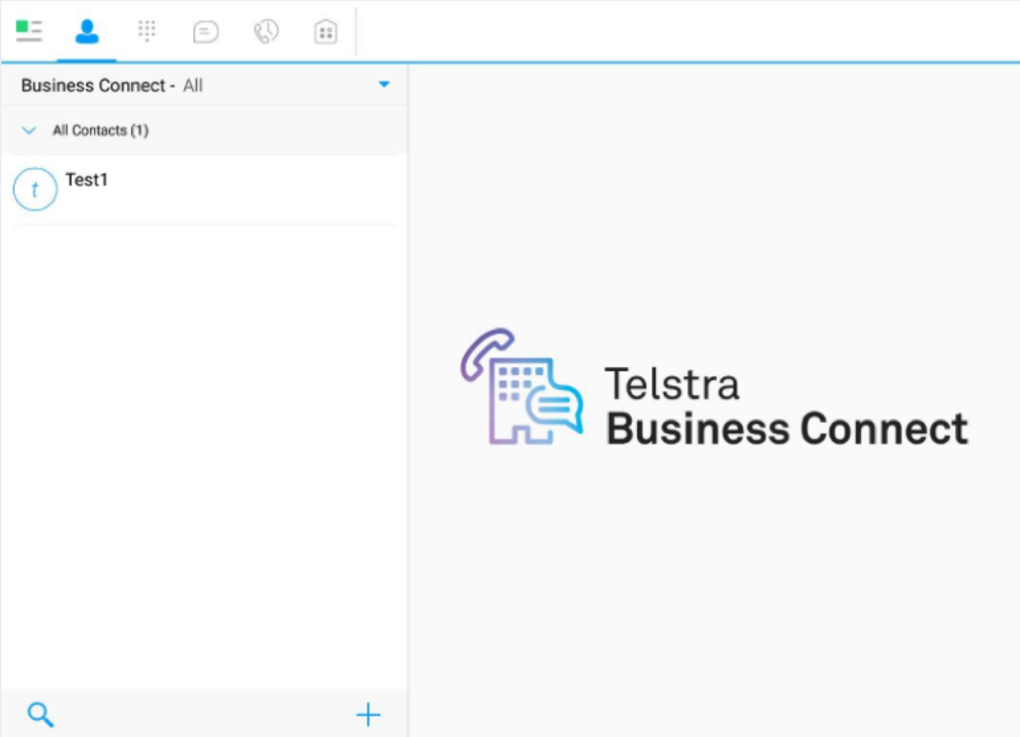Click the All Contacts (1) label
1020x737 pixels.
100,130
